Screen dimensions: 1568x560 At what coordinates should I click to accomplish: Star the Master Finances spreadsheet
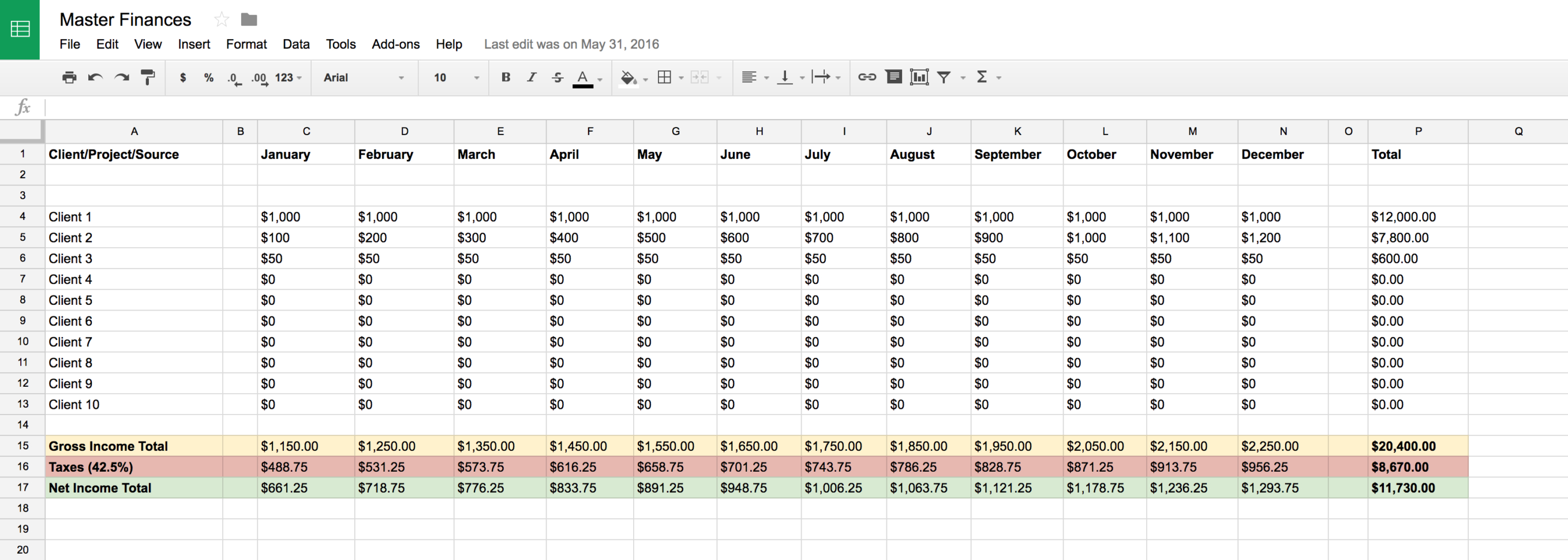click(x=221, y=19)
